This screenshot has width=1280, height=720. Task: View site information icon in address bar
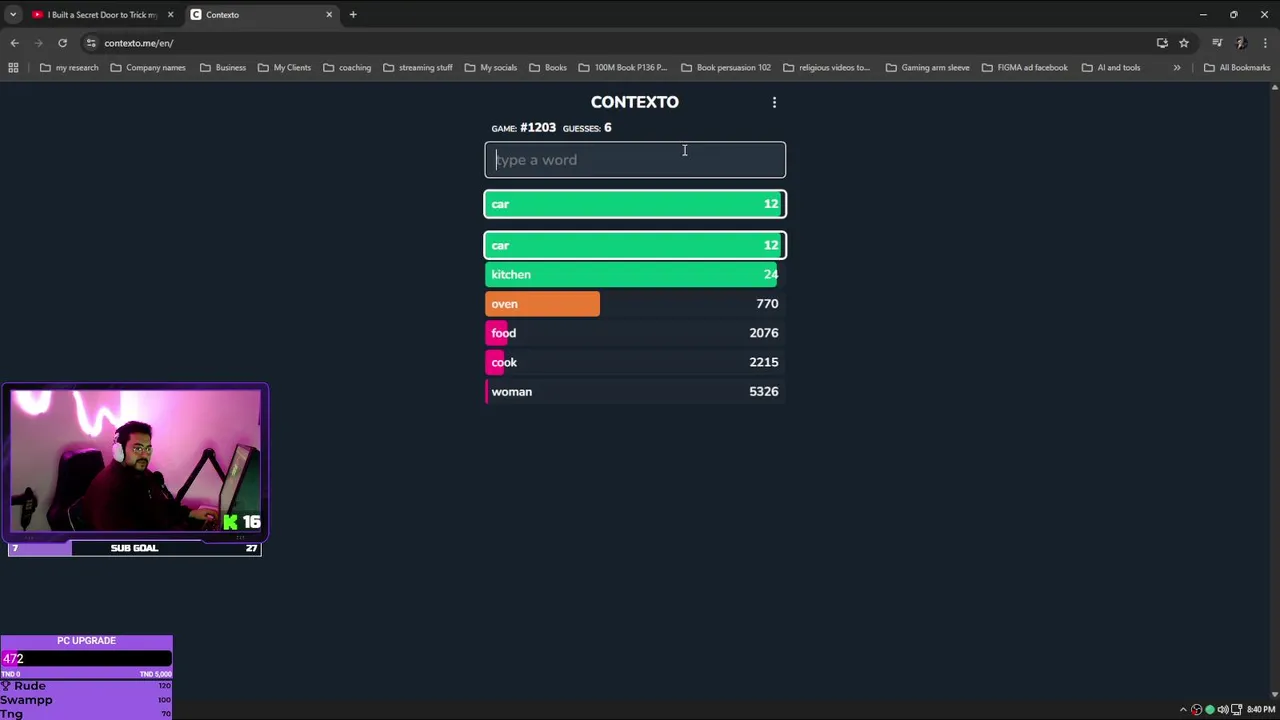pos(91,43)
